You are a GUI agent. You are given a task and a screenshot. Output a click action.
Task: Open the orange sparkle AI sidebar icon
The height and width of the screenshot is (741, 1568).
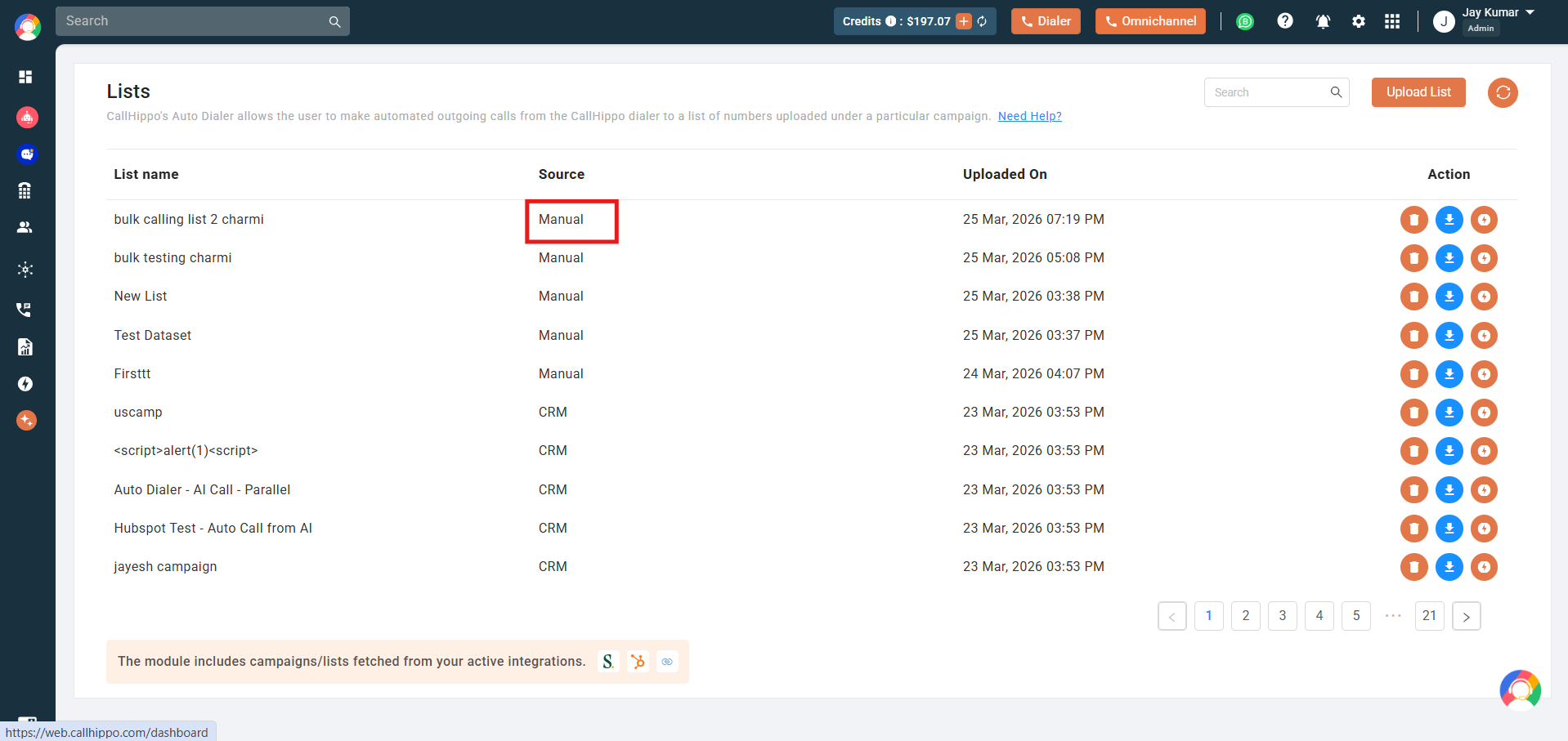coord(27,421)
